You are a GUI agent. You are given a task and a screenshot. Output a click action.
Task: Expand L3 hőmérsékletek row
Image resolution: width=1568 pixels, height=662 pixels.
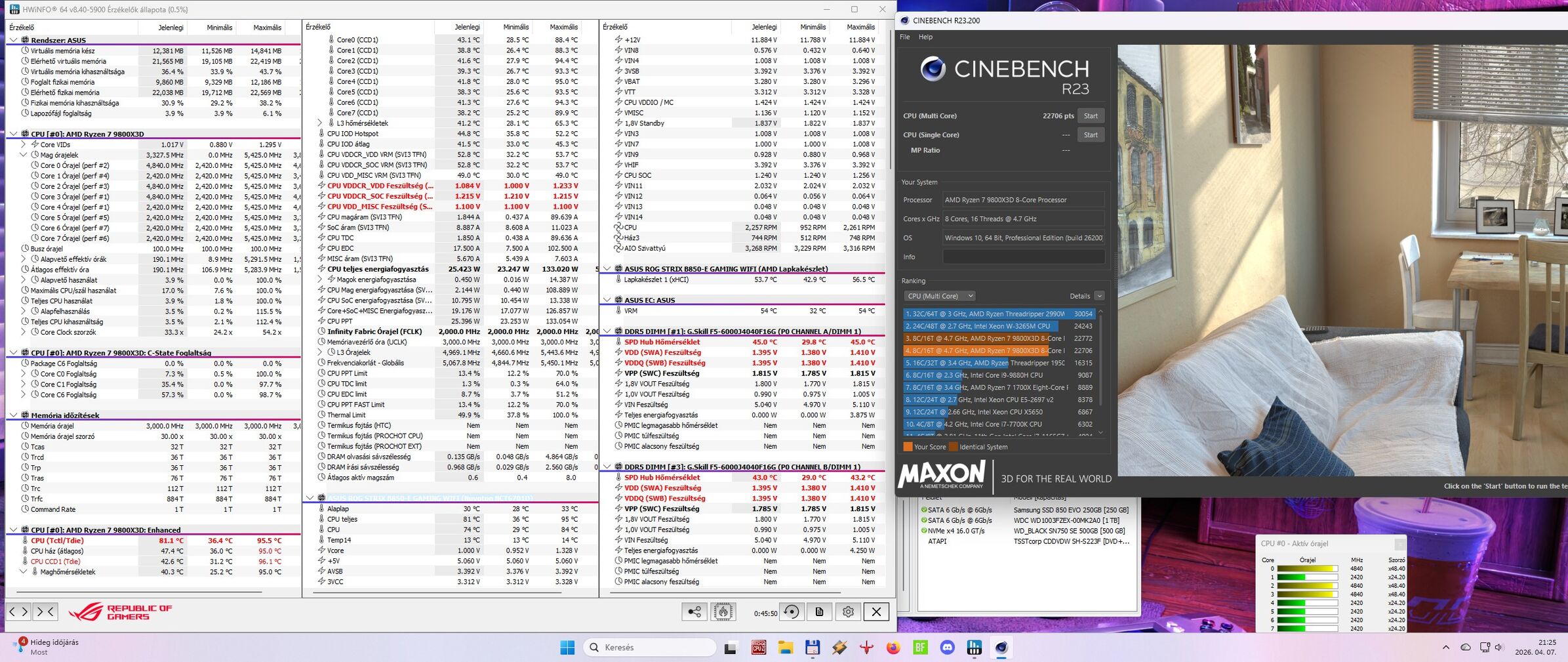[x=320, y=123]
